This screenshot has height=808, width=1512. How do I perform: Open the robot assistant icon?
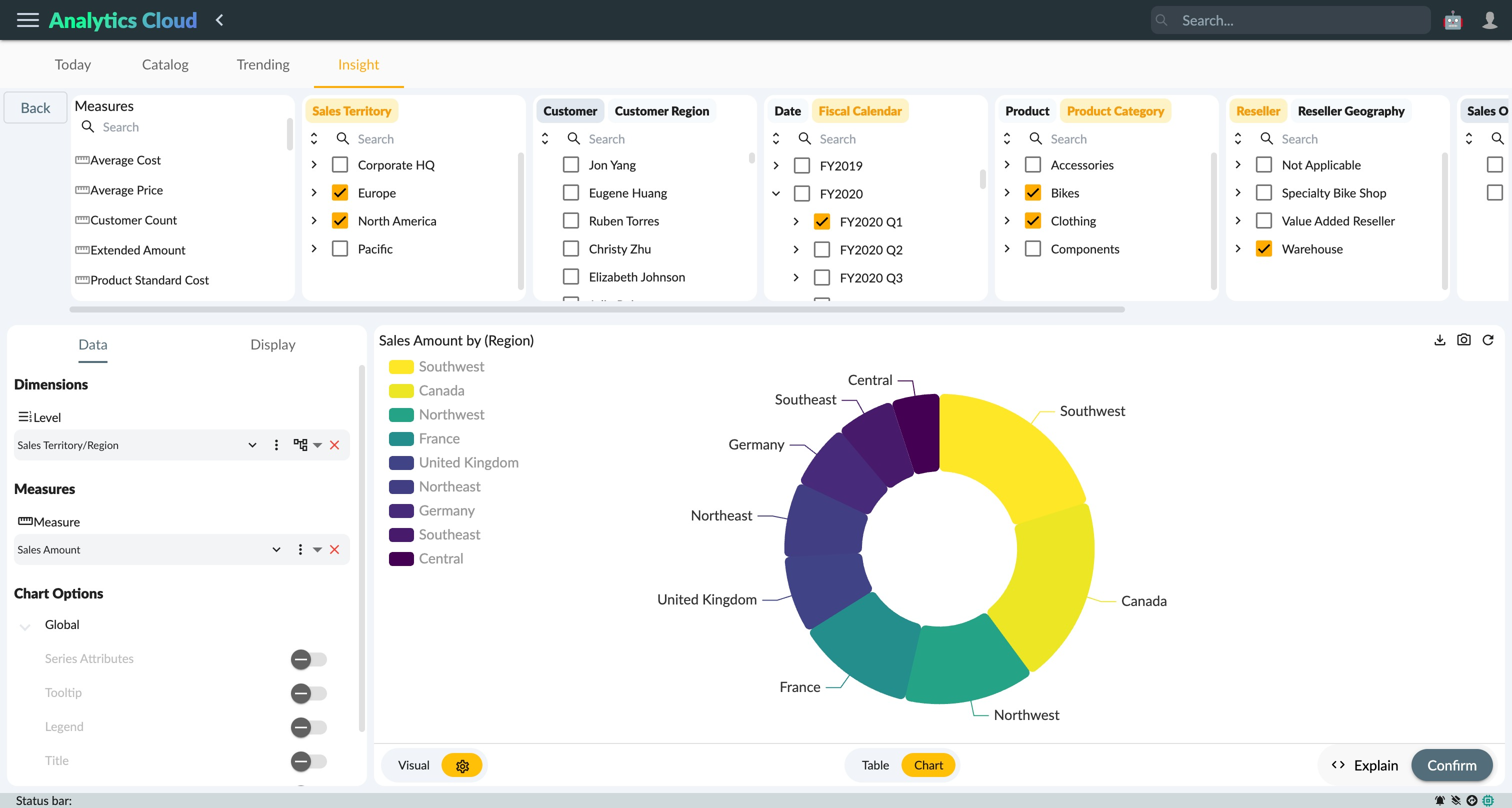point(1452,20)
